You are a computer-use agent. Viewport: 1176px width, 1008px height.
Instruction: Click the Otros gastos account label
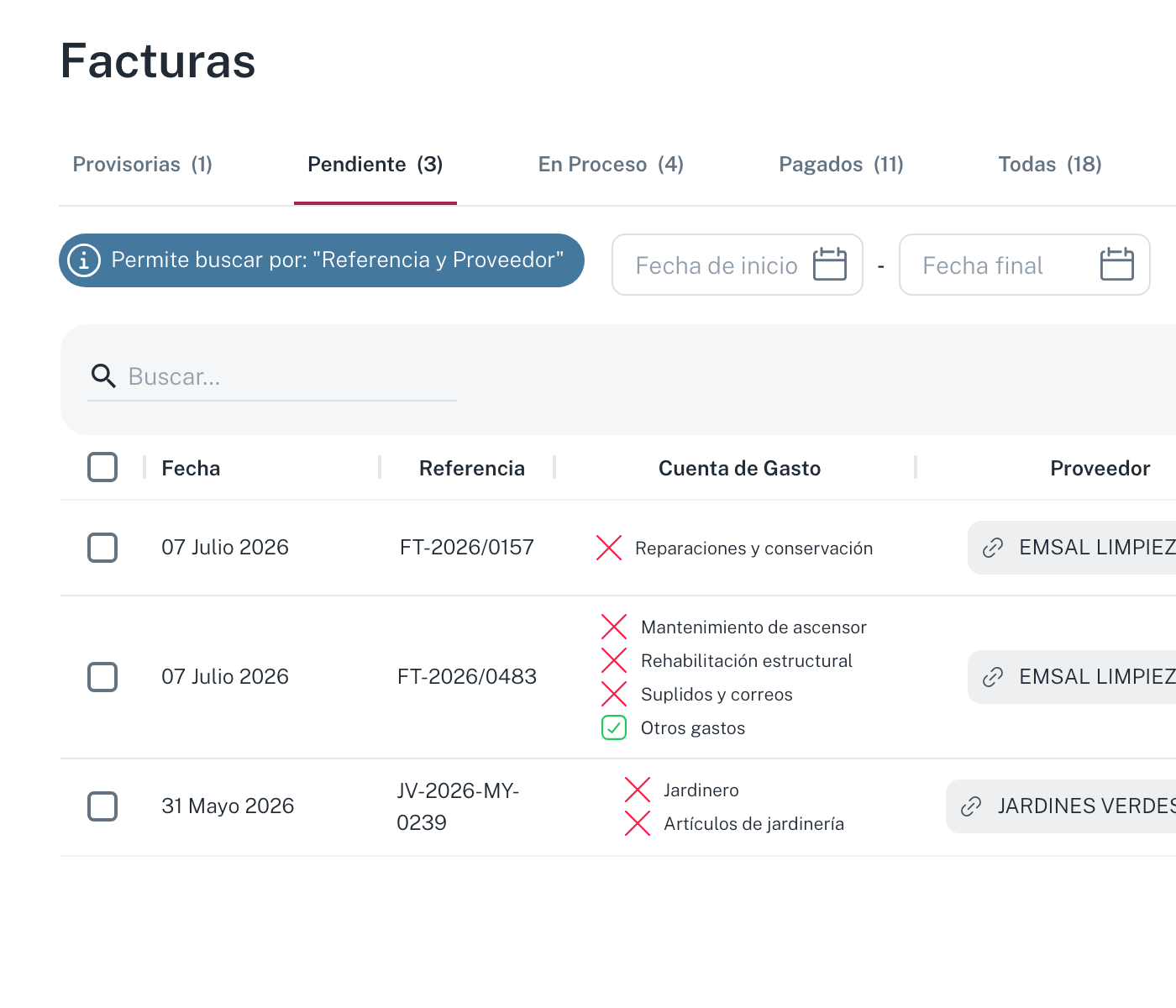693,728
